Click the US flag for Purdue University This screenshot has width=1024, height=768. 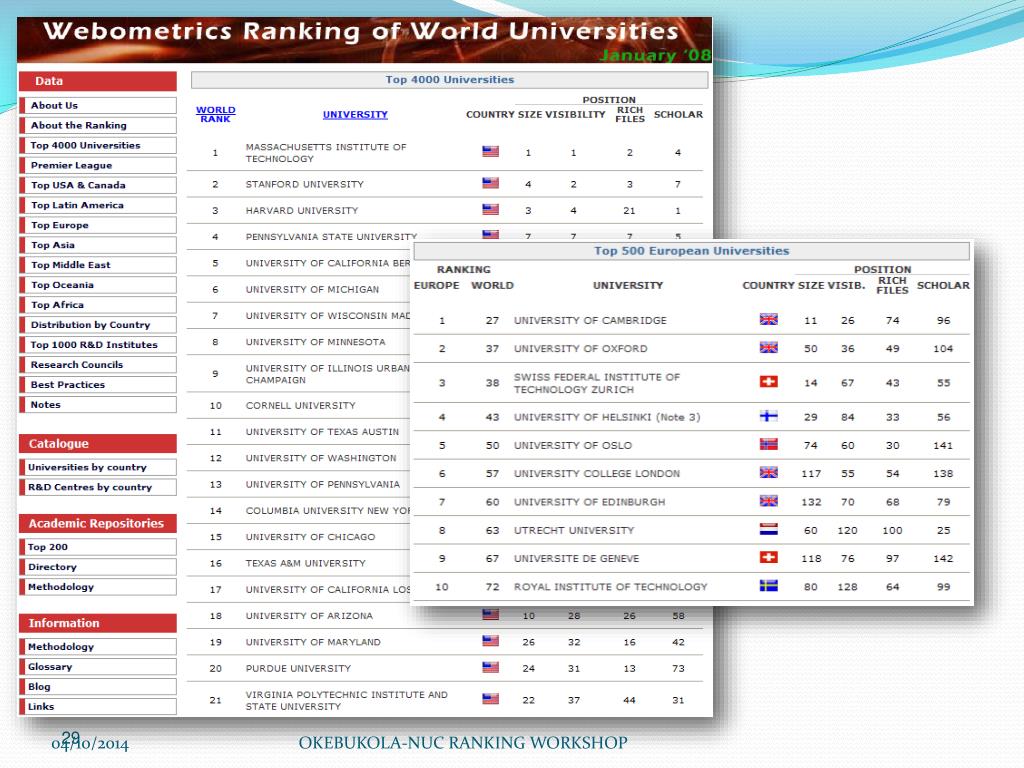490,667
